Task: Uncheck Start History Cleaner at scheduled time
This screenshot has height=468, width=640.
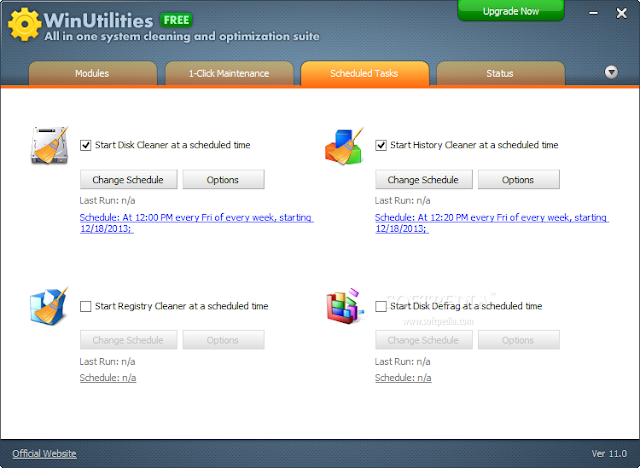Action: pyautogui.click(x=380, y=145)
